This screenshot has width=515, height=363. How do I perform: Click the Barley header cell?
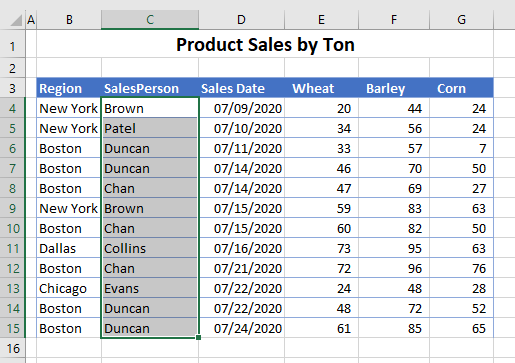(394, 88)
